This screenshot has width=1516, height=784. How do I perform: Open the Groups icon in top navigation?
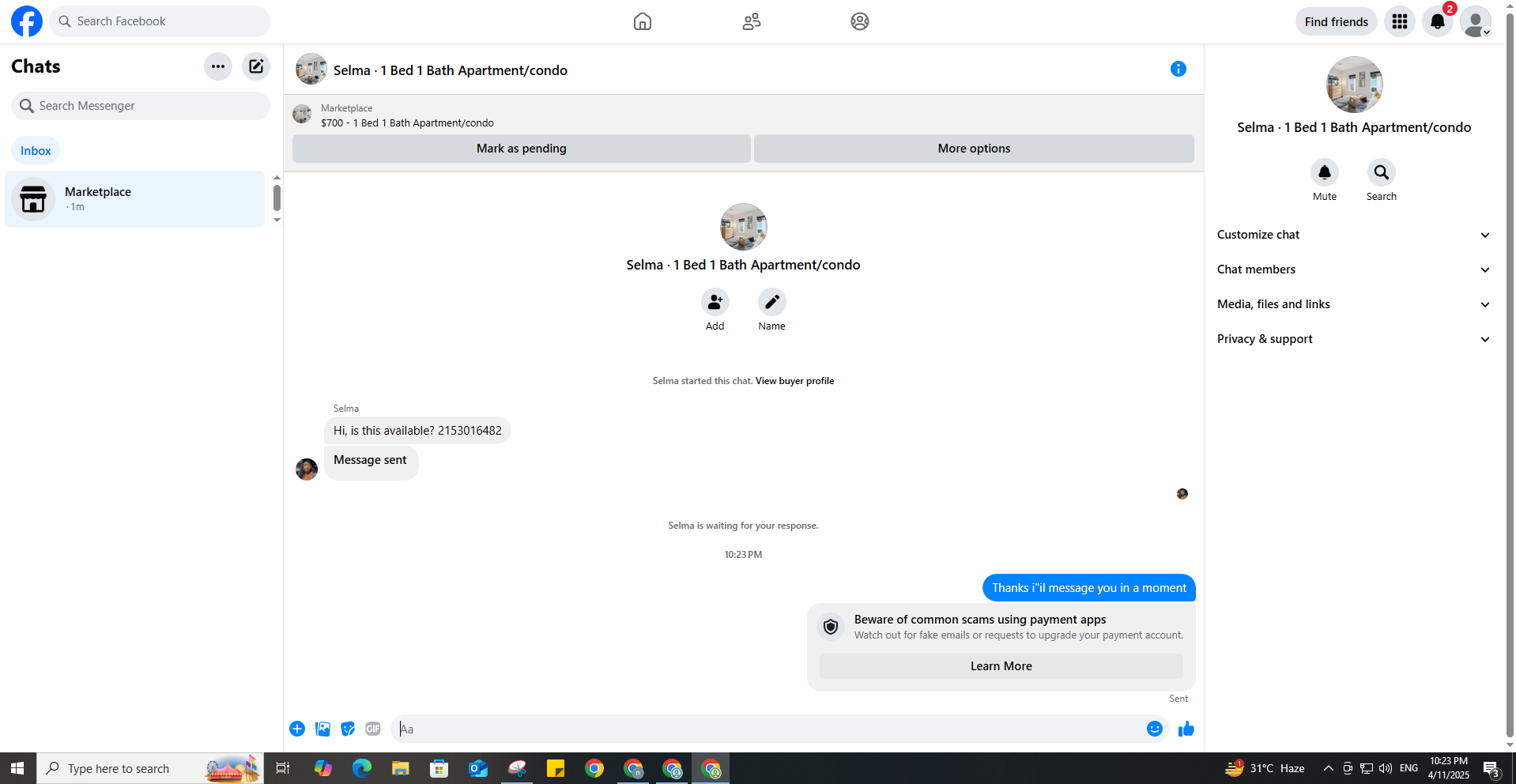[x=860, y=21]
